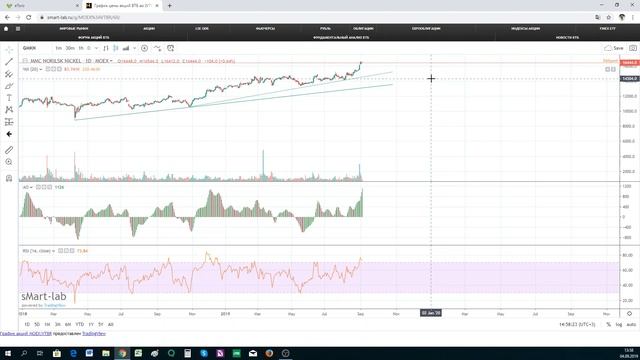Set date range to 5Y
Image resolution: width=640 pixels, height=360 pixels.
(x=100, y=324)
